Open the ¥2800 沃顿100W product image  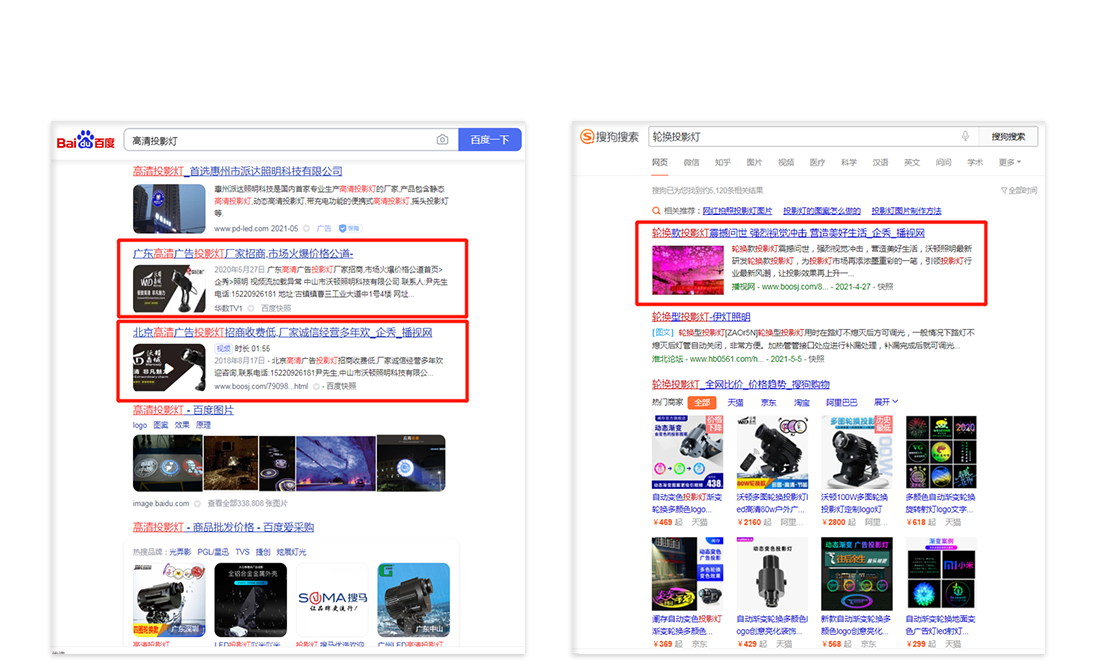(857, 452)
